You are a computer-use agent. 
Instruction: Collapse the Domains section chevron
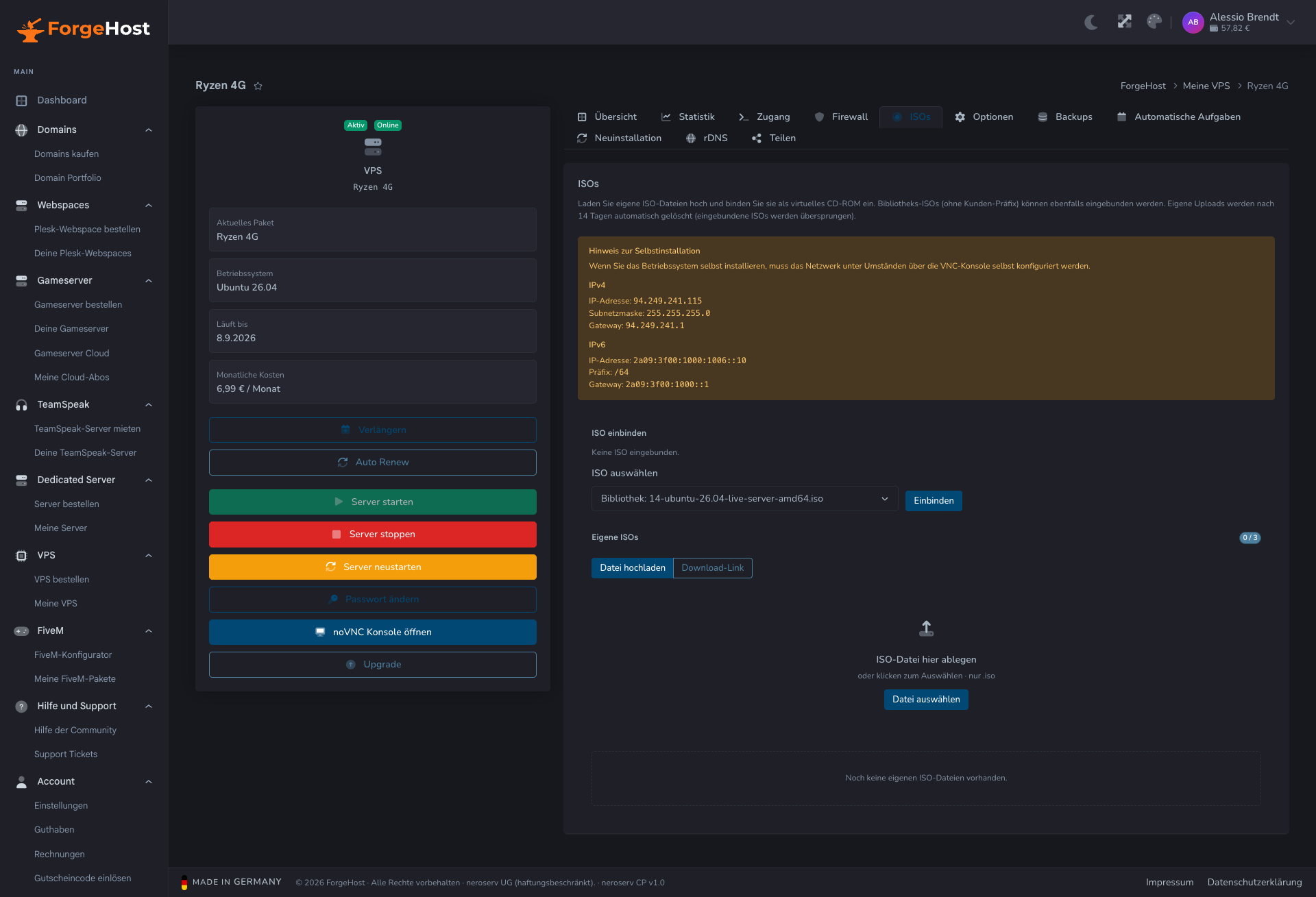click(149, 130)
